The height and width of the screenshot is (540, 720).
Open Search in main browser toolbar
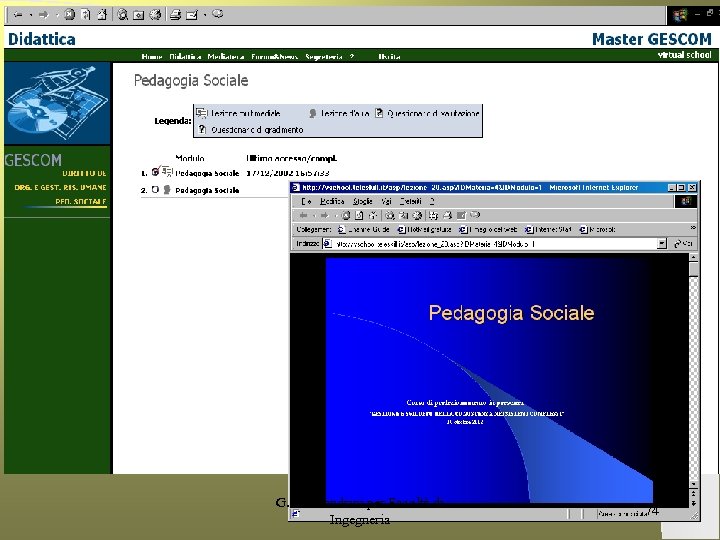(122, 15)
